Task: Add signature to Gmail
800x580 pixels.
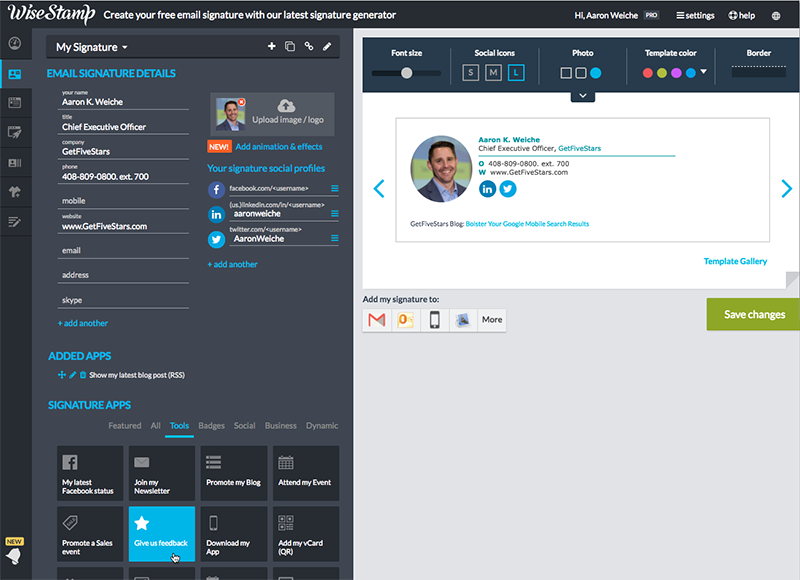Action: coord(377,320)
